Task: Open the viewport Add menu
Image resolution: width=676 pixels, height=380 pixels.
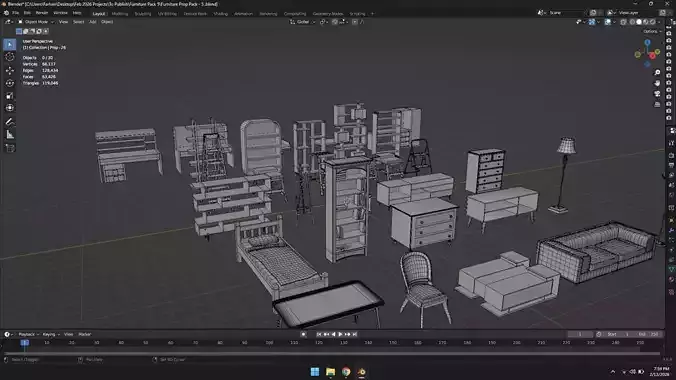Action: coord(93,22)
